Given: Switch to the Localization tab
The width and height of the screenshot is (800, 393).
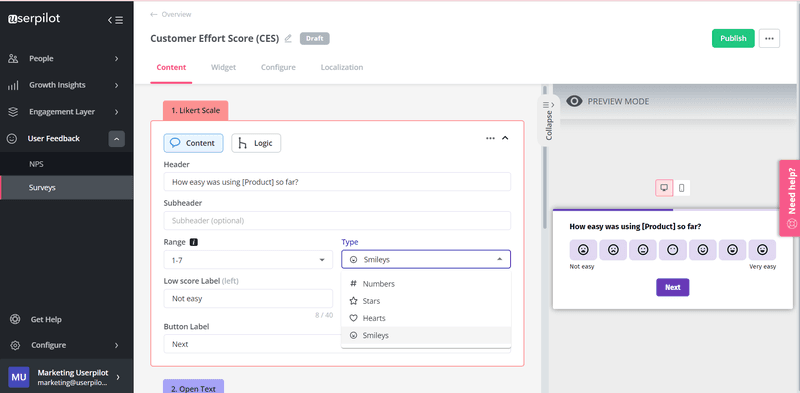Looking at the screenshot, I should [x=342, y=67].
